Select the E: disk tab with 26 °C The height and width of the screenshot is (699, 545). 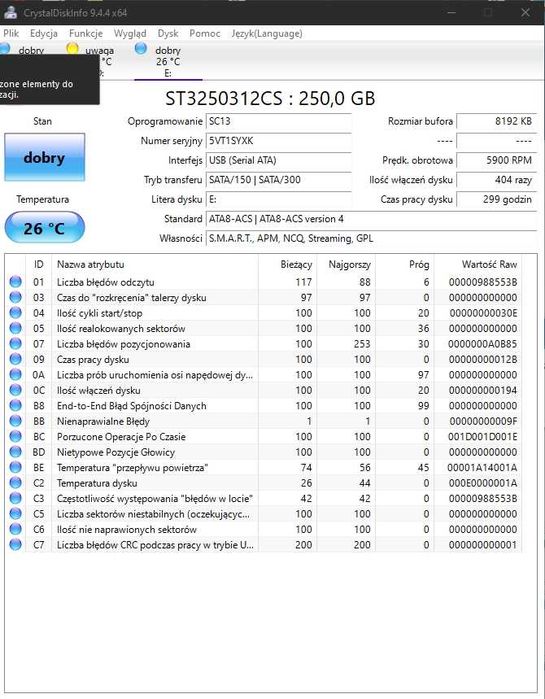(168, 62)
